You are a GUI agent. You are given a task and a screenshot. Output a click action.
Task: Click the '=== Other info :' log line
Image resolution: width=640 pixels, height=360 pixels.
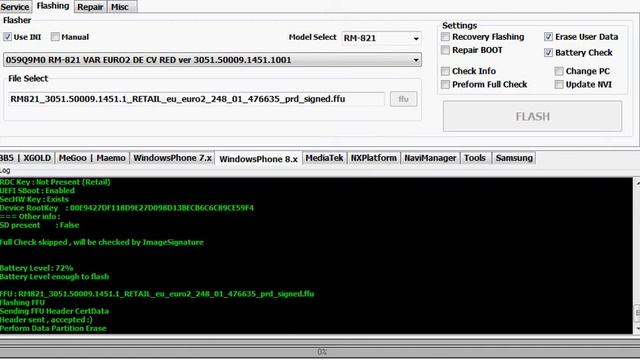coord(30,217)
